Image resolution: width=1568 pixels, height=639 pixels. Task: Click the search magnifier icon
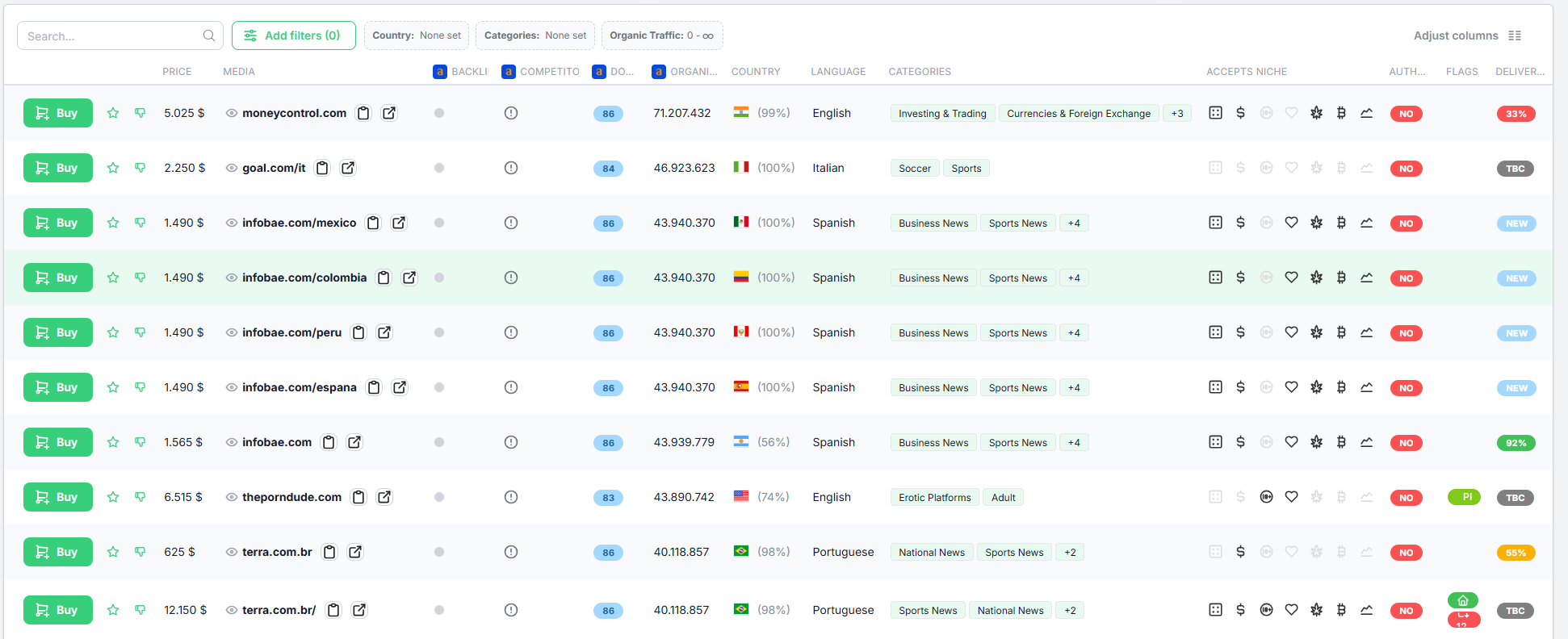point(209,35)
